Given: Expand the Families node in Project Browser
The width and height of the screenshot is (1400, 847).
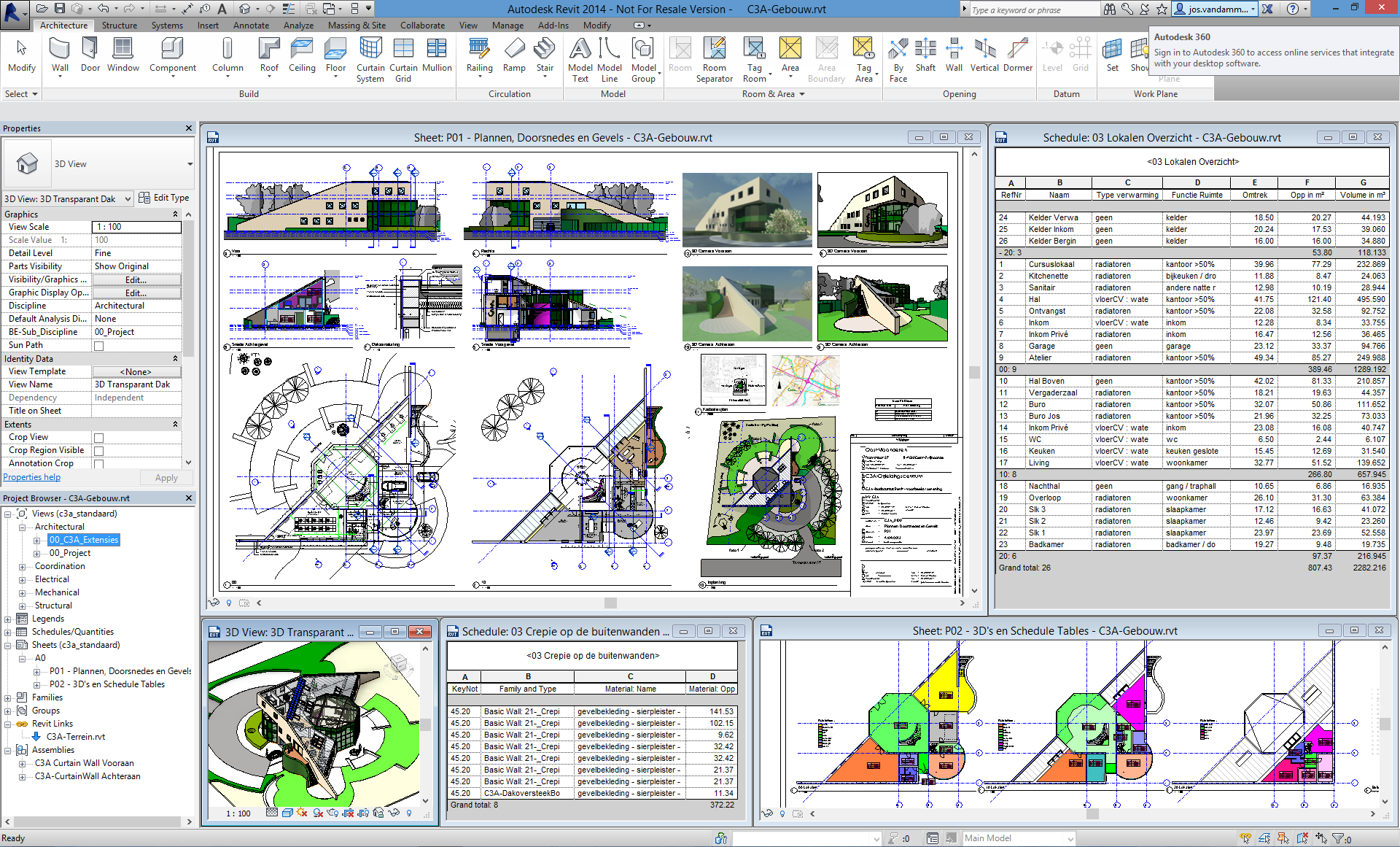Looking at the screenshot, I should pyautogui.click(x=8, y=698).
